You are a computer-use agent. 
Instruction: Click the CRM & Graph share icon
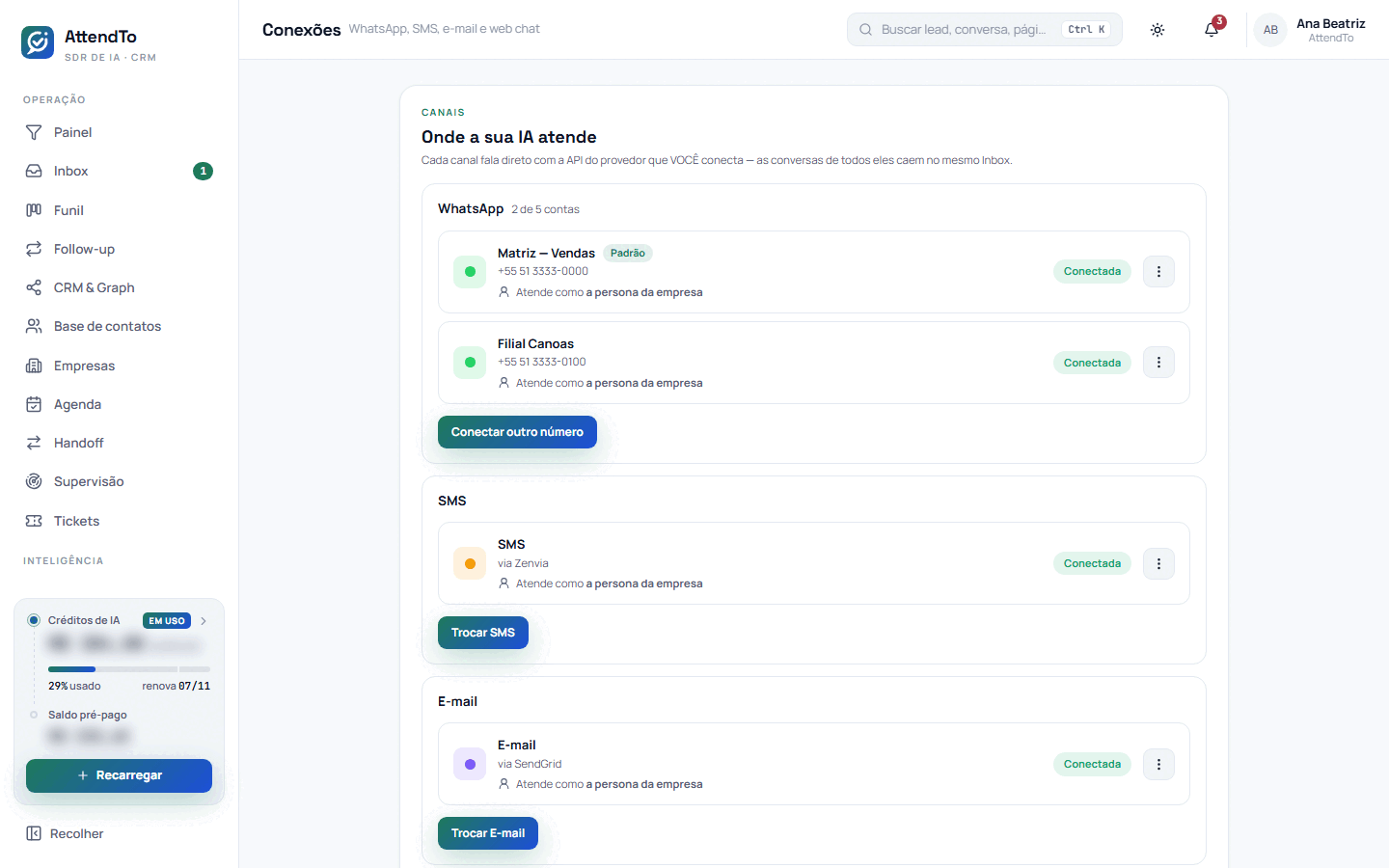click(34, 287)
